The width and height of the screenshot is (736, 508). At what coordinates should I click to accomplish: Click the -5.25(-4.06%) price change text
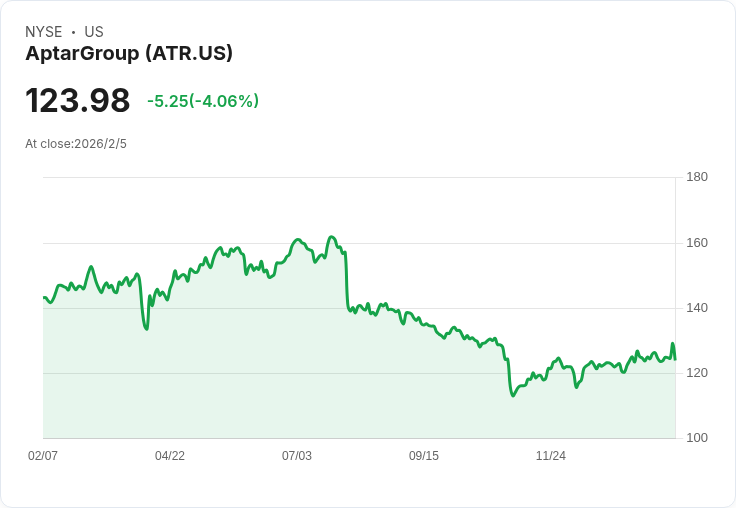coord(203,101)
